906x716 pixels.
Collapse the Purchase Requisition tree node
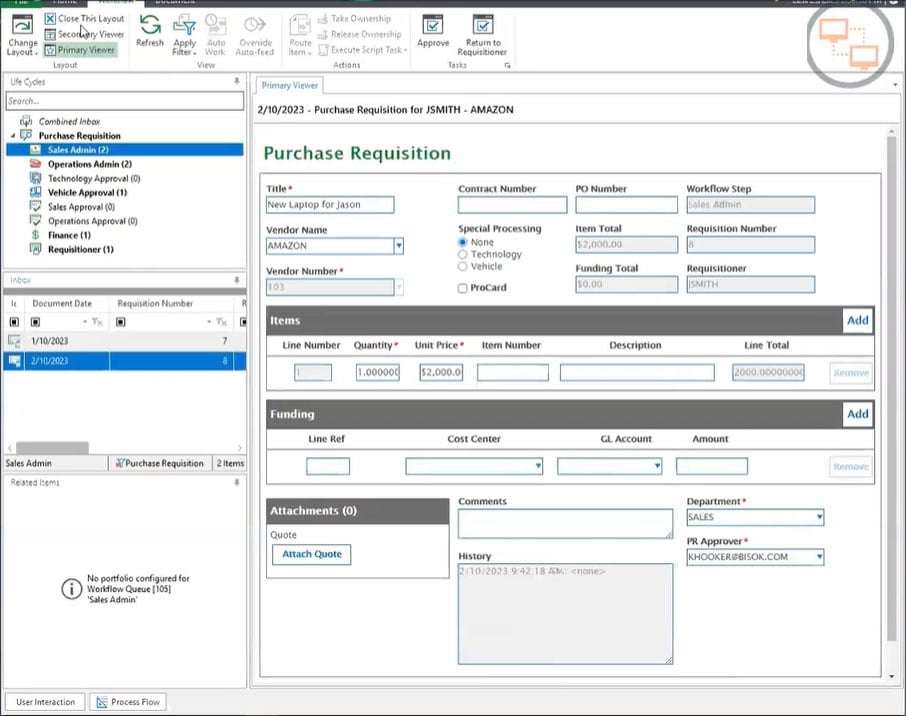click(13, 135)
